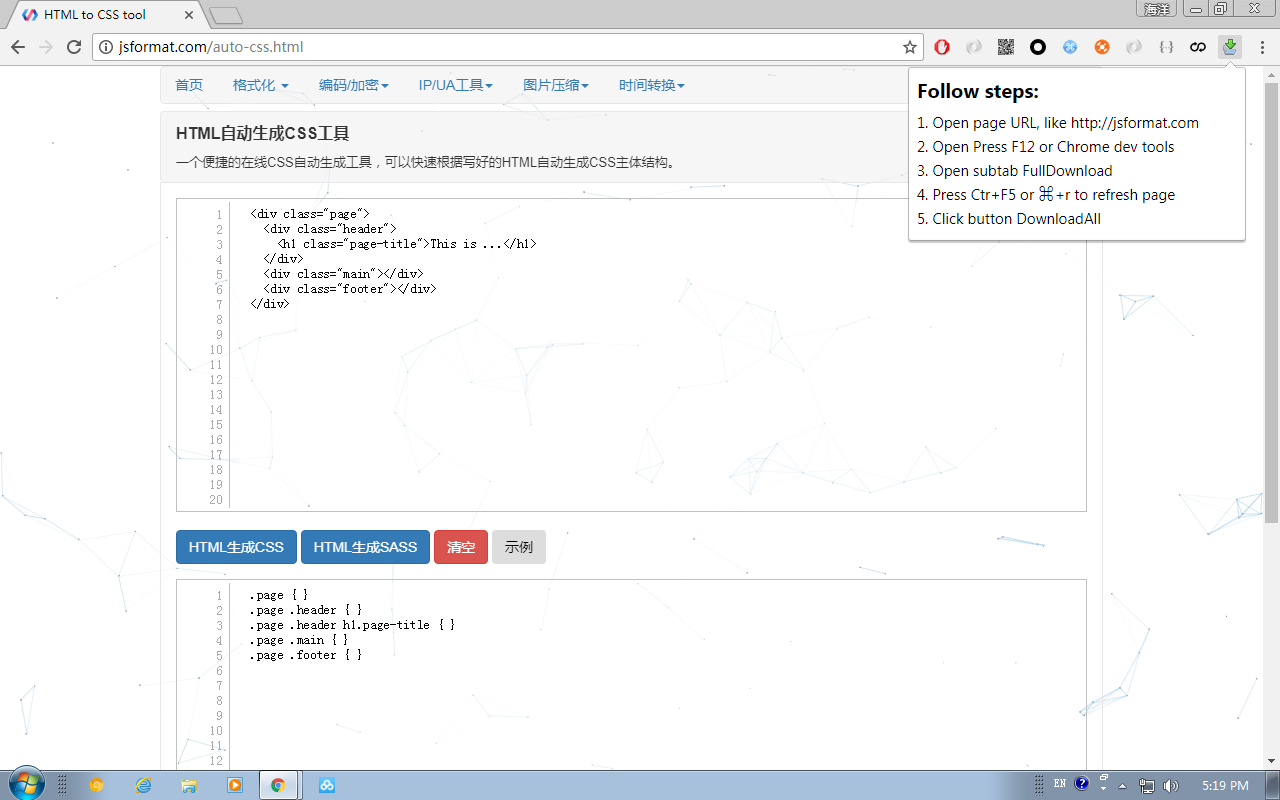Select 首页 in the navigation bar
The height and width of the screenshot is (800, 1280).
pyautogui.click(x=189, y=85)
